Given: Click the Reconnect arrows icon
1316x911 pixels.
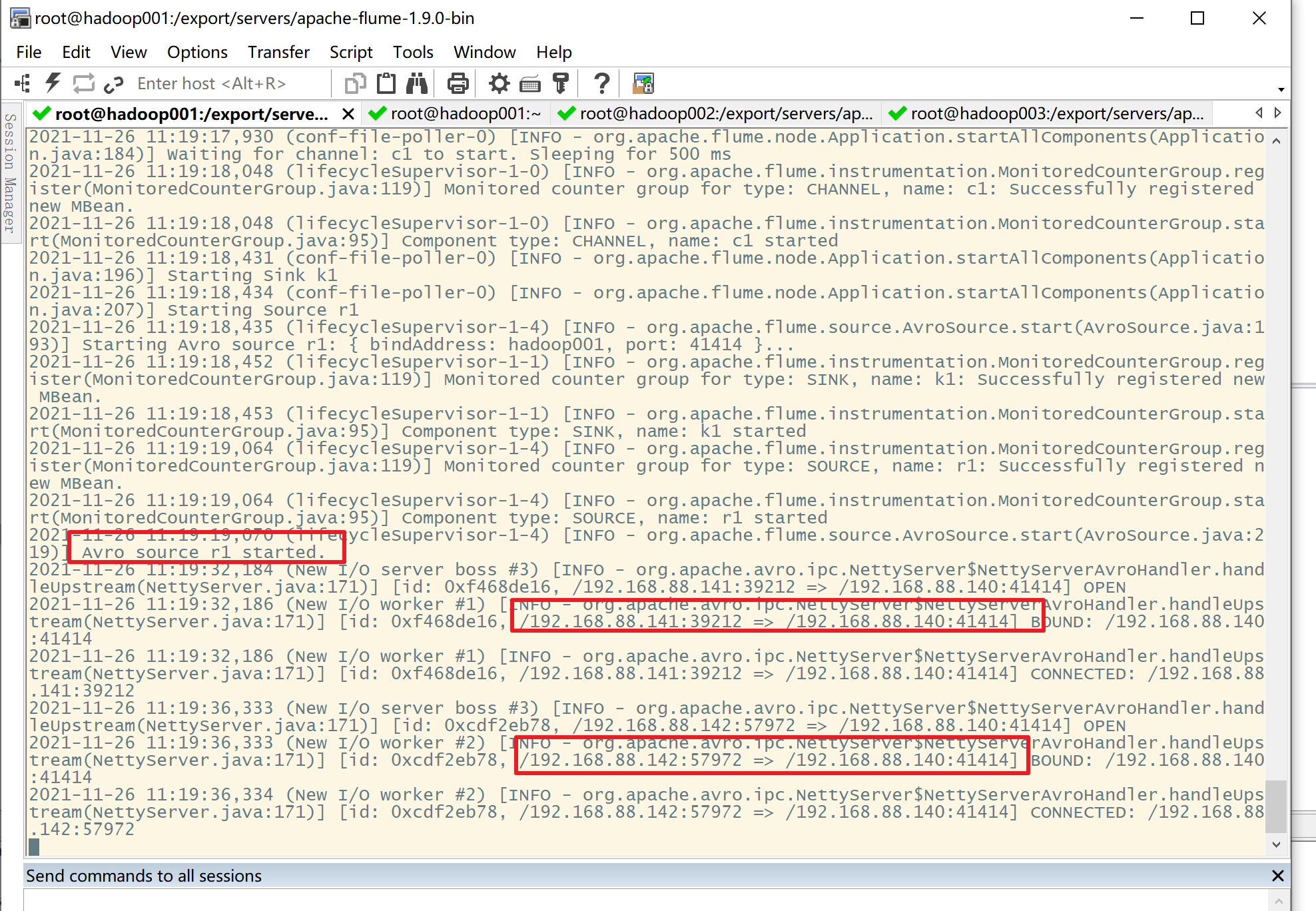Looking at the screenshot, I should pos(84,83).
